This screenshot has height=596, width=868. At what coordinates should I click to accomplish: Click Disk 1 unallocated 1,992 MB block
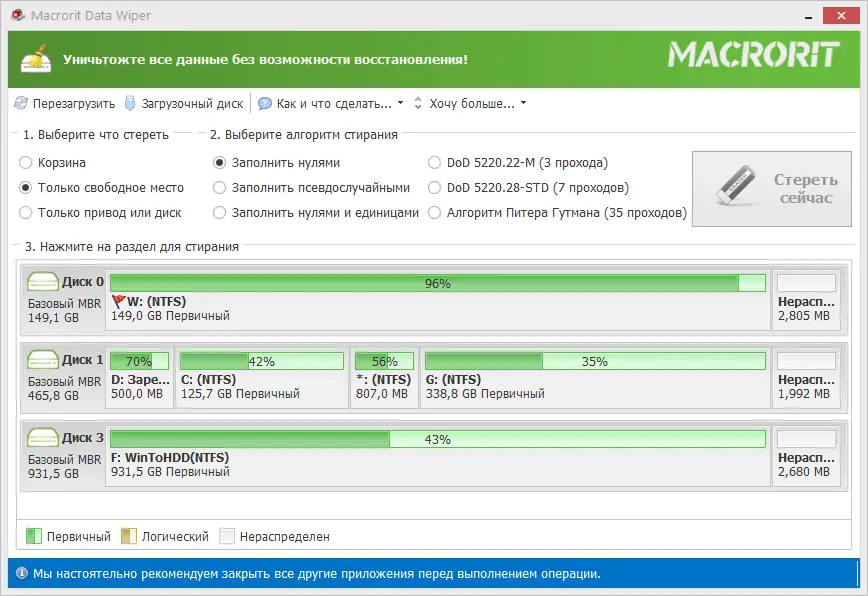pyautogui.click(x=806, y=377)
